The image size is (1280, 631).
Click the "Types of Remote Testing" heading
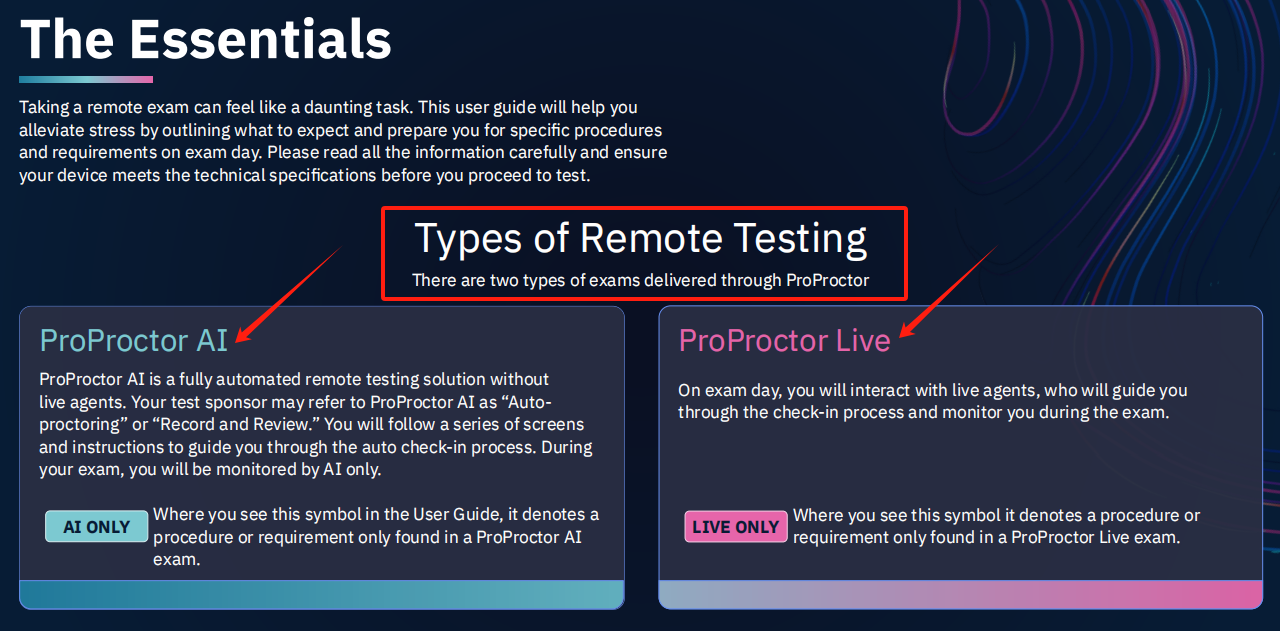coord(640,239)
